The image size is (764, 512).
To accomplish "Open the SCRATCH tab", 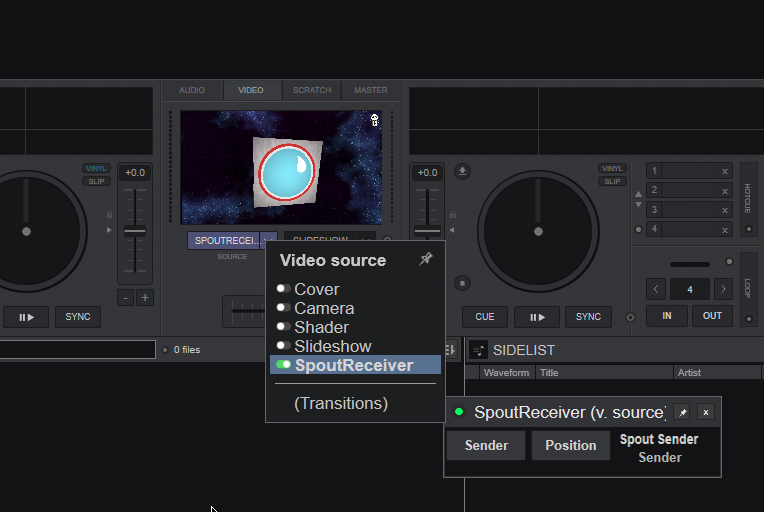I will pos(312,90).
